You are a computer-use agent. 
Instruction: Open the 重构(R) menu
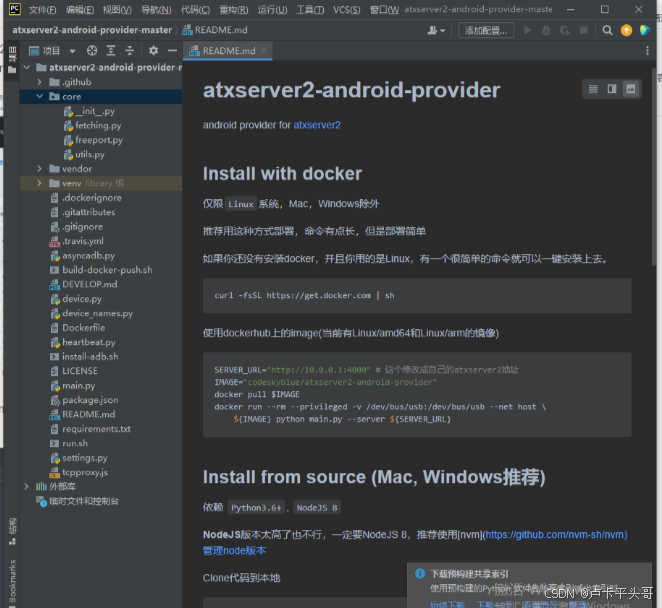[x=234, y=10]
